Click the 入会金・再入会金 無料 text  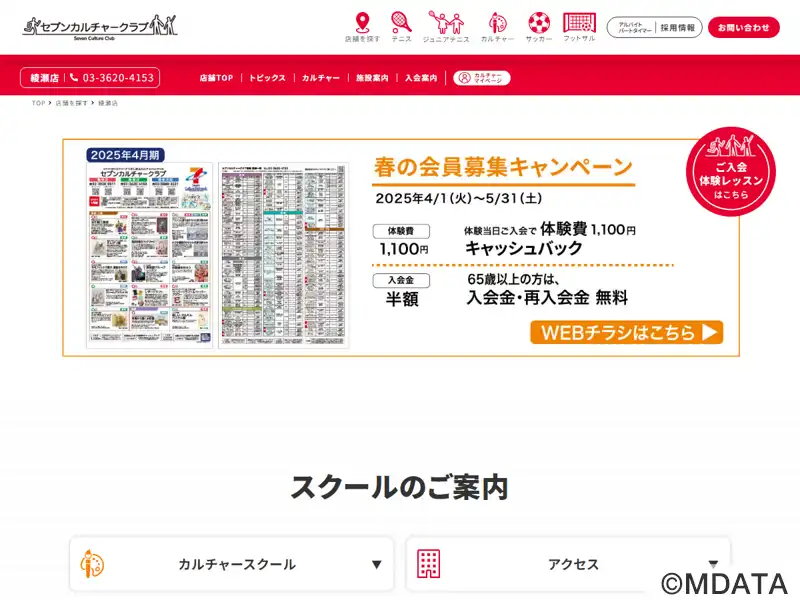(x=547, y=297)
